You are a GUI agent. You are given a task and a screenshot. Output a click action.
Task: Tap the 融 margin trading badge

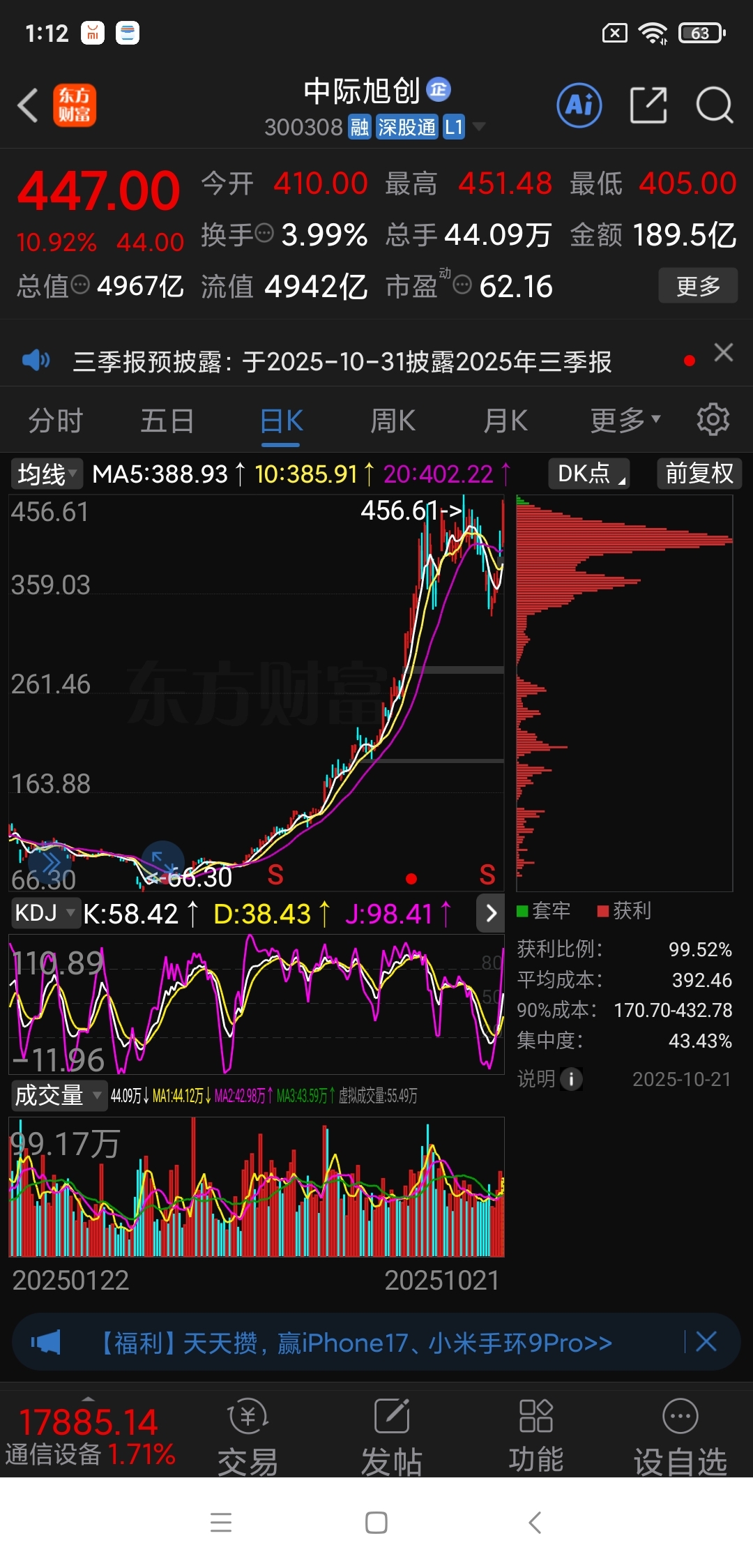pyautogui.click(x=360, y=127)
